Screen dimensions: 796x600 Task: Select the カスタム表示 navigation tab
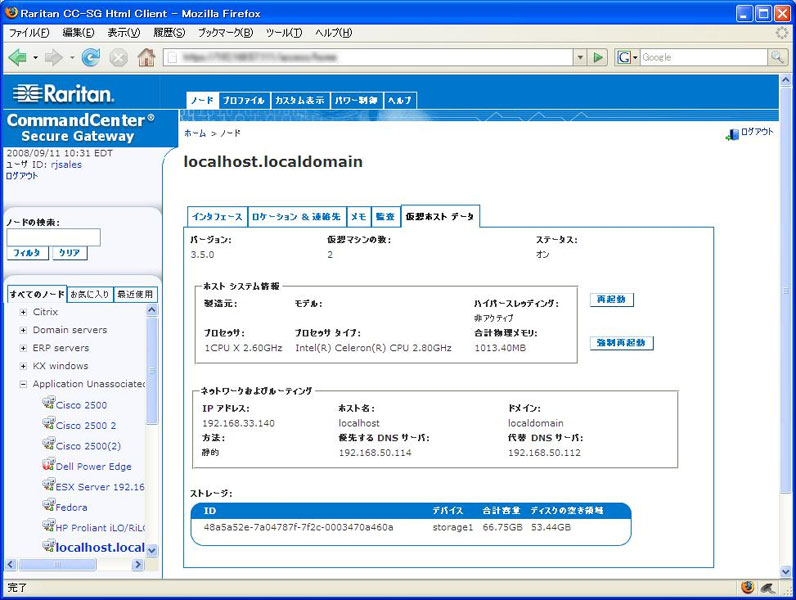[x=300, y=100]
